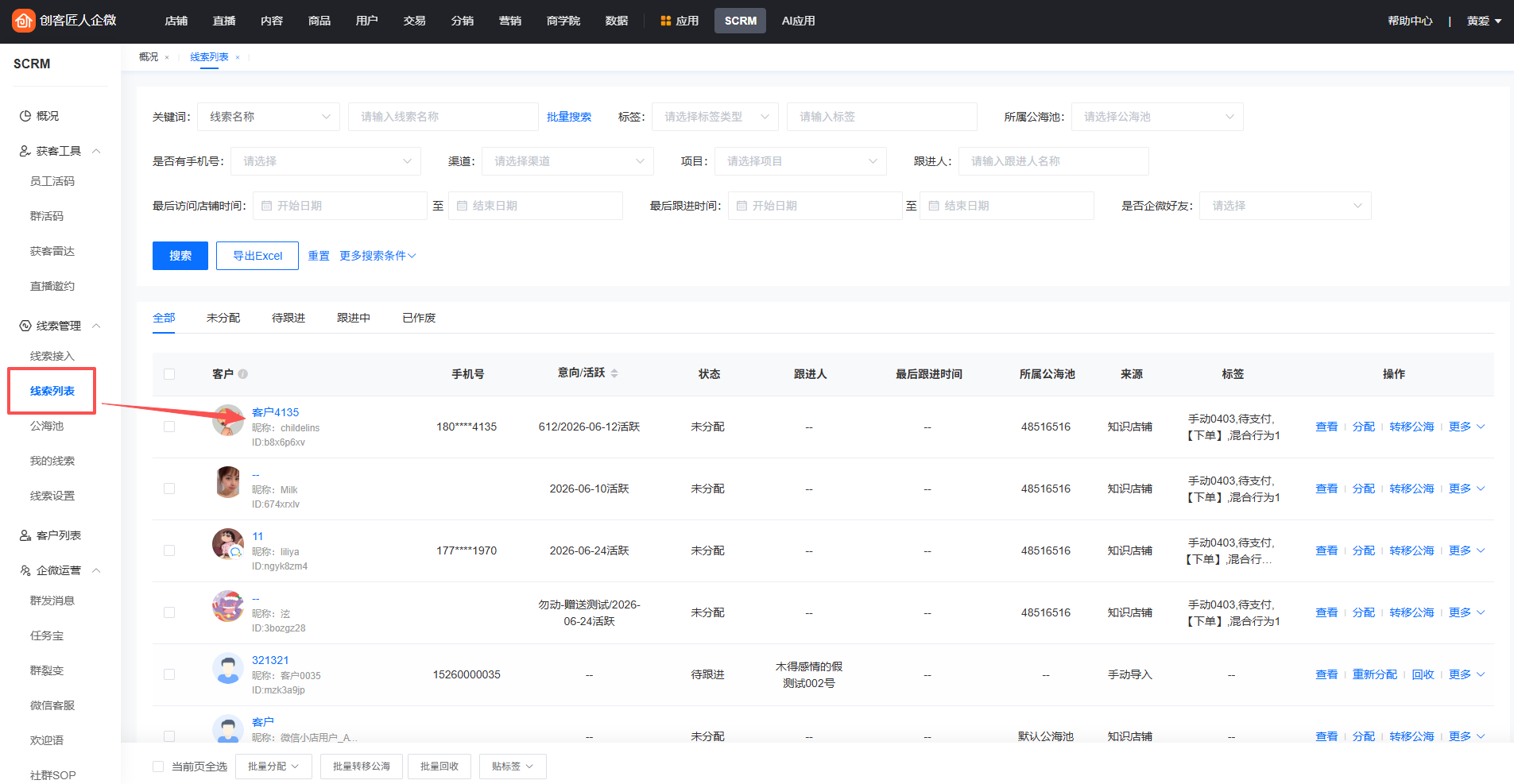Click avatar of 客户0035 row
Image resolution: width=1514 pixels, height=784 pixels.
[228, 668]
